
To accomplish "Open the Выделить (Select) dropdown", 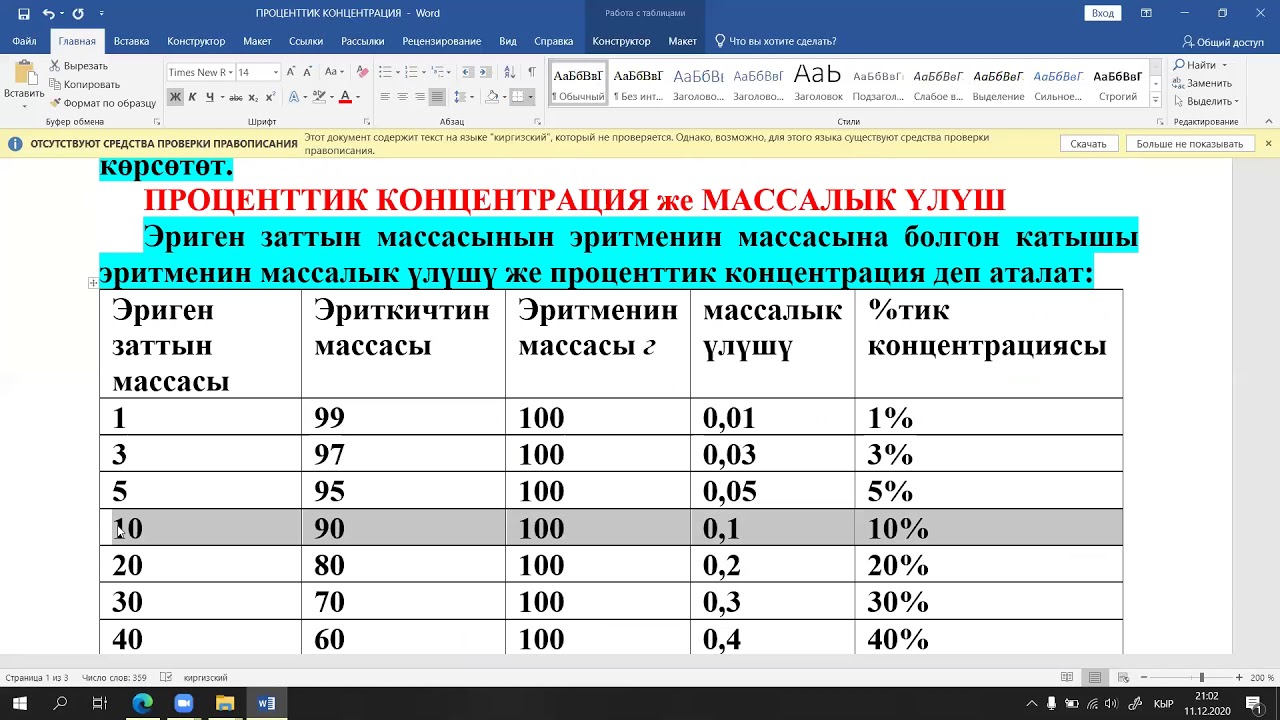I will click(1207, 101).
